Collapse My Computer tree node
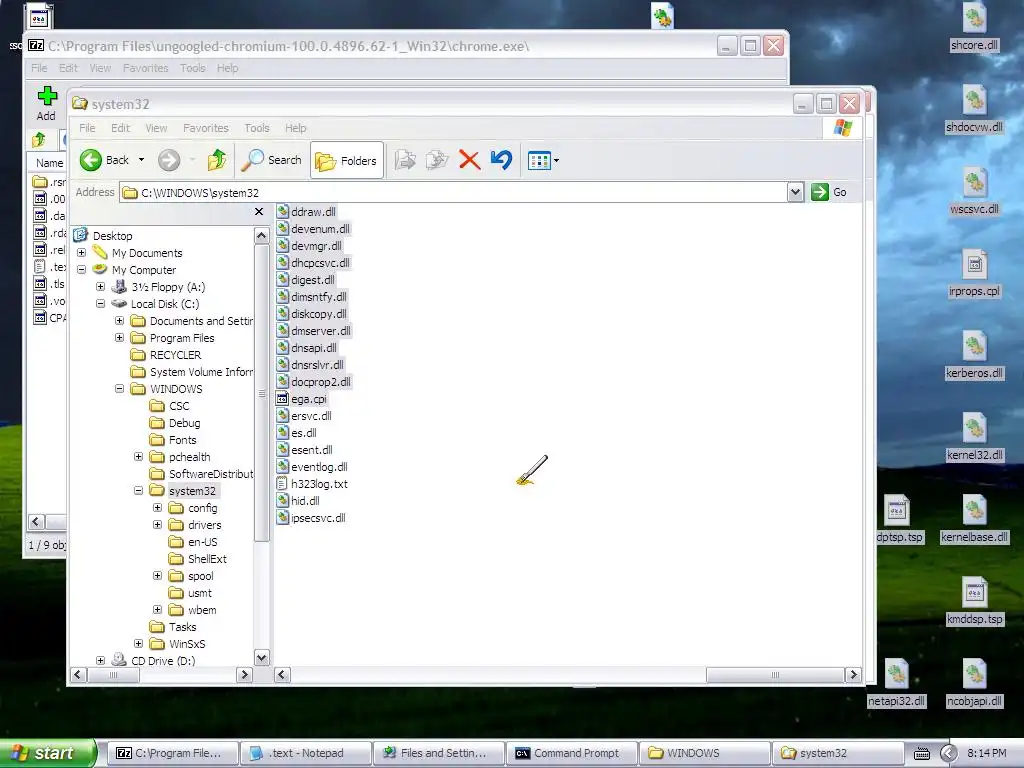Viewport: 1024px width, 768px height. point(82,270)
